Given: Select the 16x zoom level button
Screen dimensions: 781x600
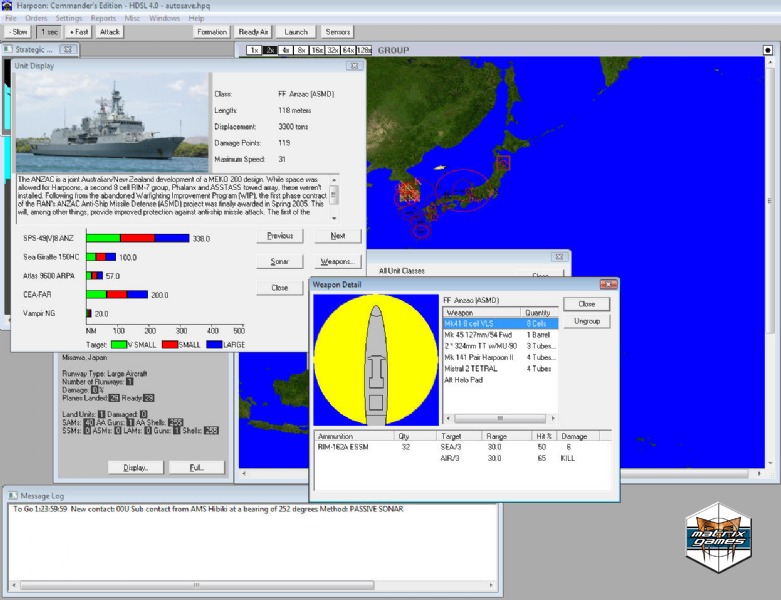Looking at the screenshot, I should click(316, 50).
